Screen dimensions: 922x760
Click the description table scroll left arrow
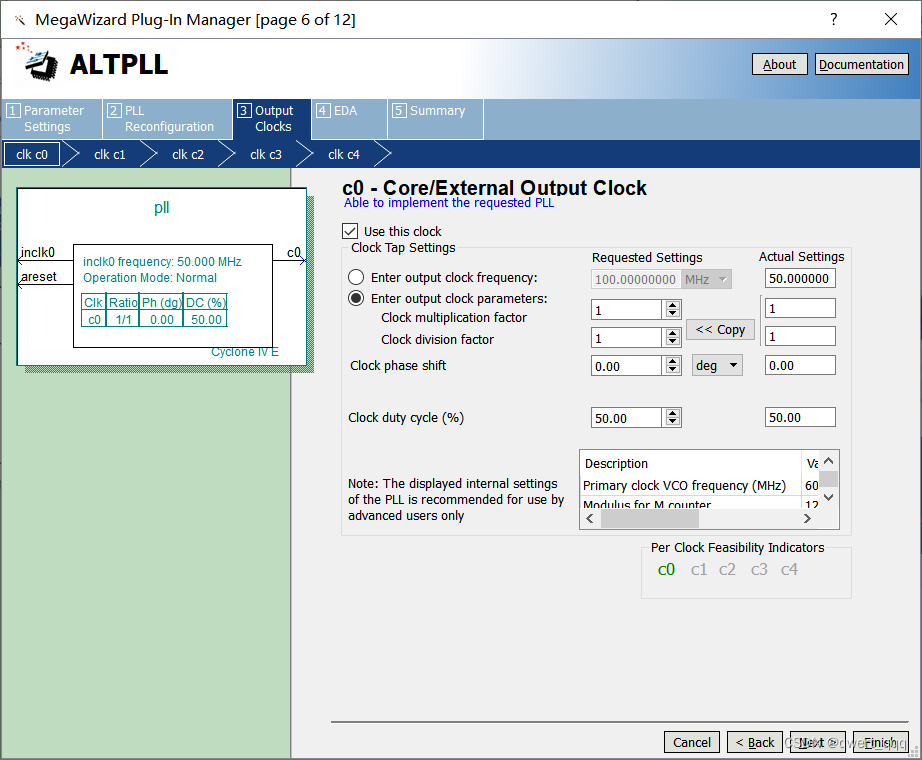point(590,518)
